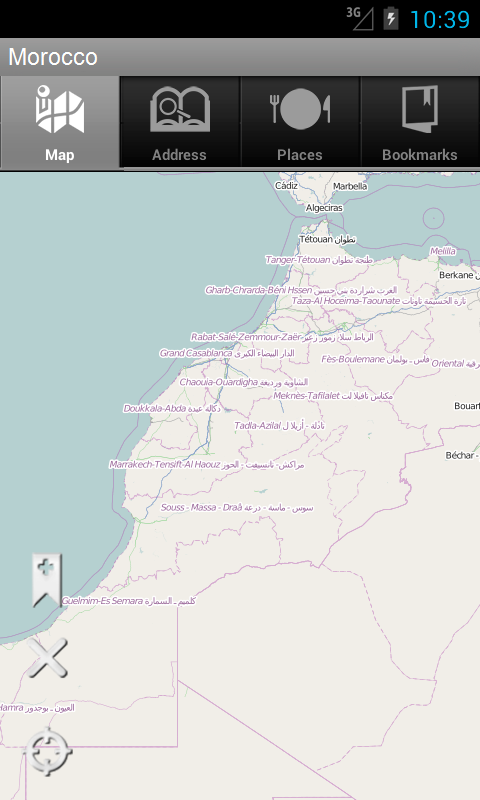This screenshot has width=480, height=800.
Task: Tap the 3G signal indicator
Action: [360, 18]
